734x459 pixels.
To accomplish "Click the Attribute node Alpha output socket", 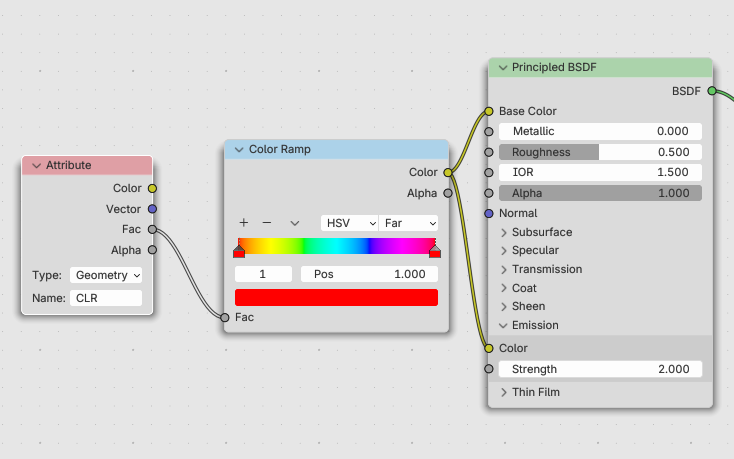I will [152, 250].
